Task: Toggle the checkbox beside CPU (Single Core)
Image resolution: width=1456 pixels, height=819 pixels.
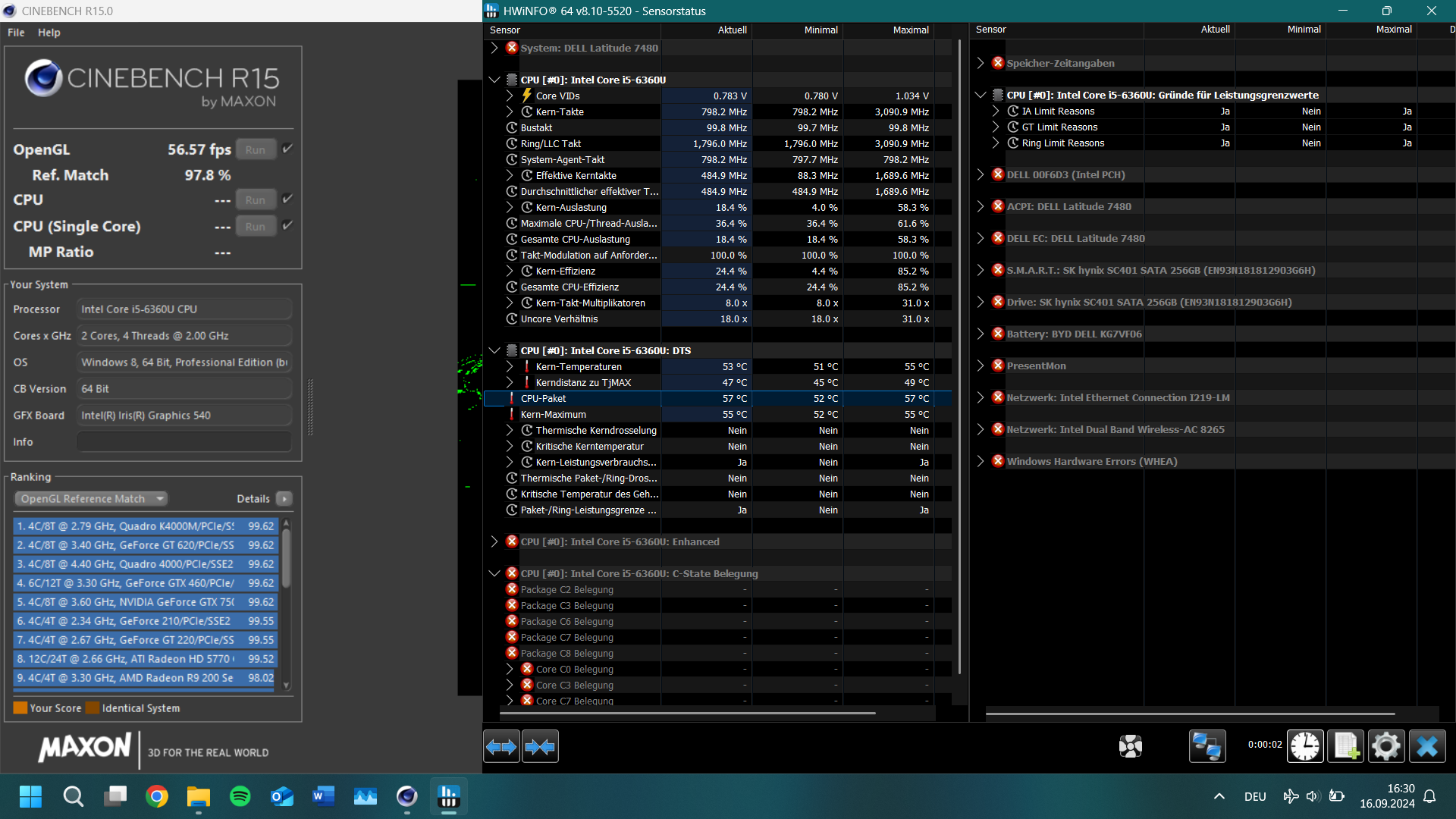Action: tap(287, 224)
